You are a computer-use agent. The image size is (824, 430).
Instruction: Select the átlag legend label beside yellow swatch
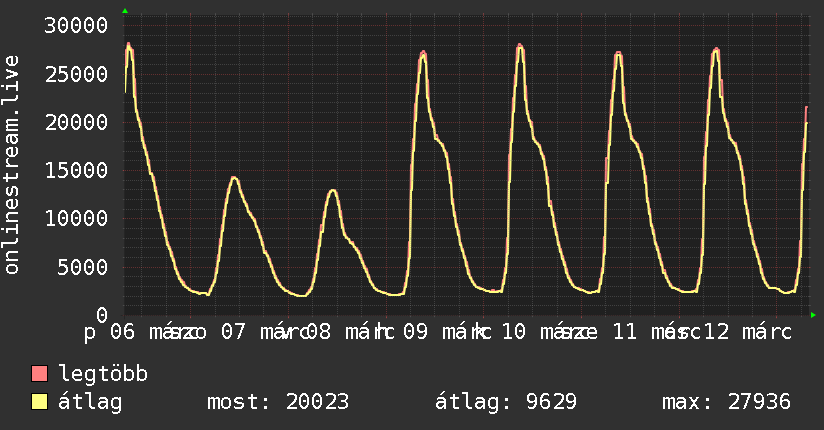point(90,402)
